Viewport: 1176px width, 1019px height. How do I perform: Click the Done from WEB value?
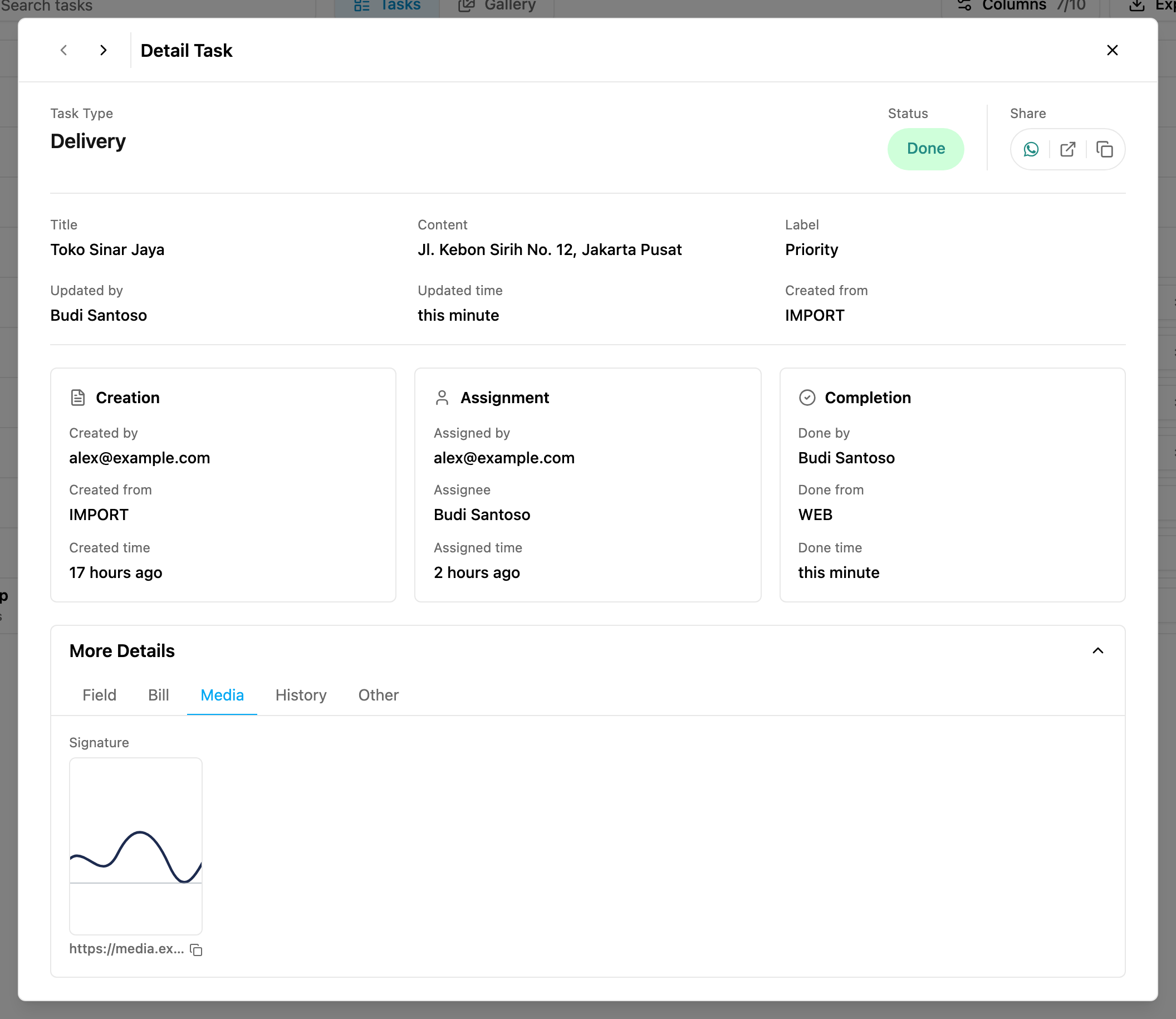tap(815, 515)
